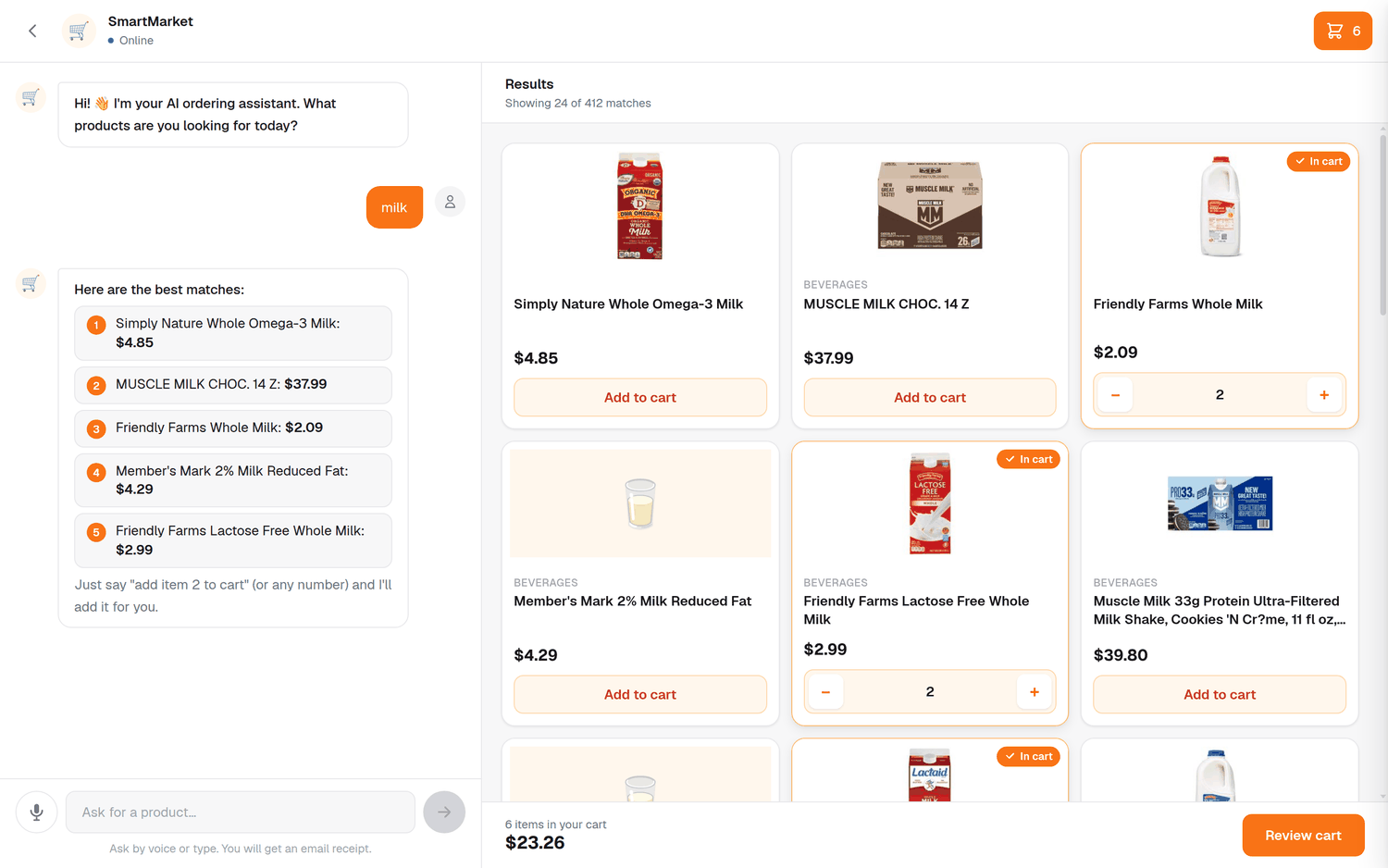Add Muscle Milk 33g Protein Shake to cart
Viewport: 1388px width, 868px height.
tap(1220, 694)
